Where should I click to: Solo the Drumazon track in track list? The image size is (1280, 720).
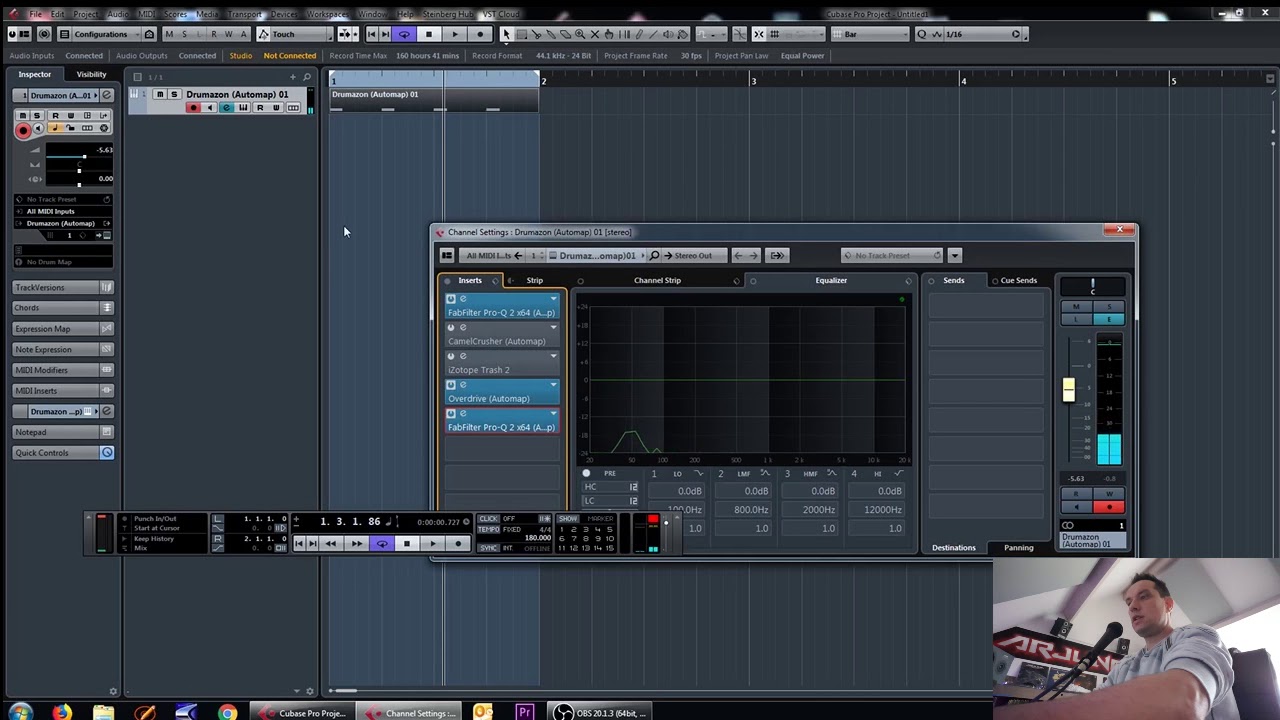174,94
